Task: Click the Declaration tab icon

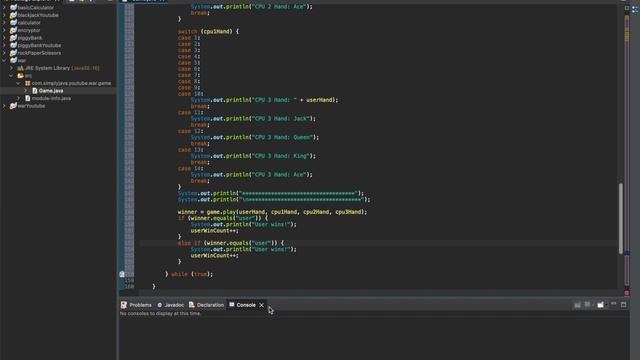Action: coord(191,305)
